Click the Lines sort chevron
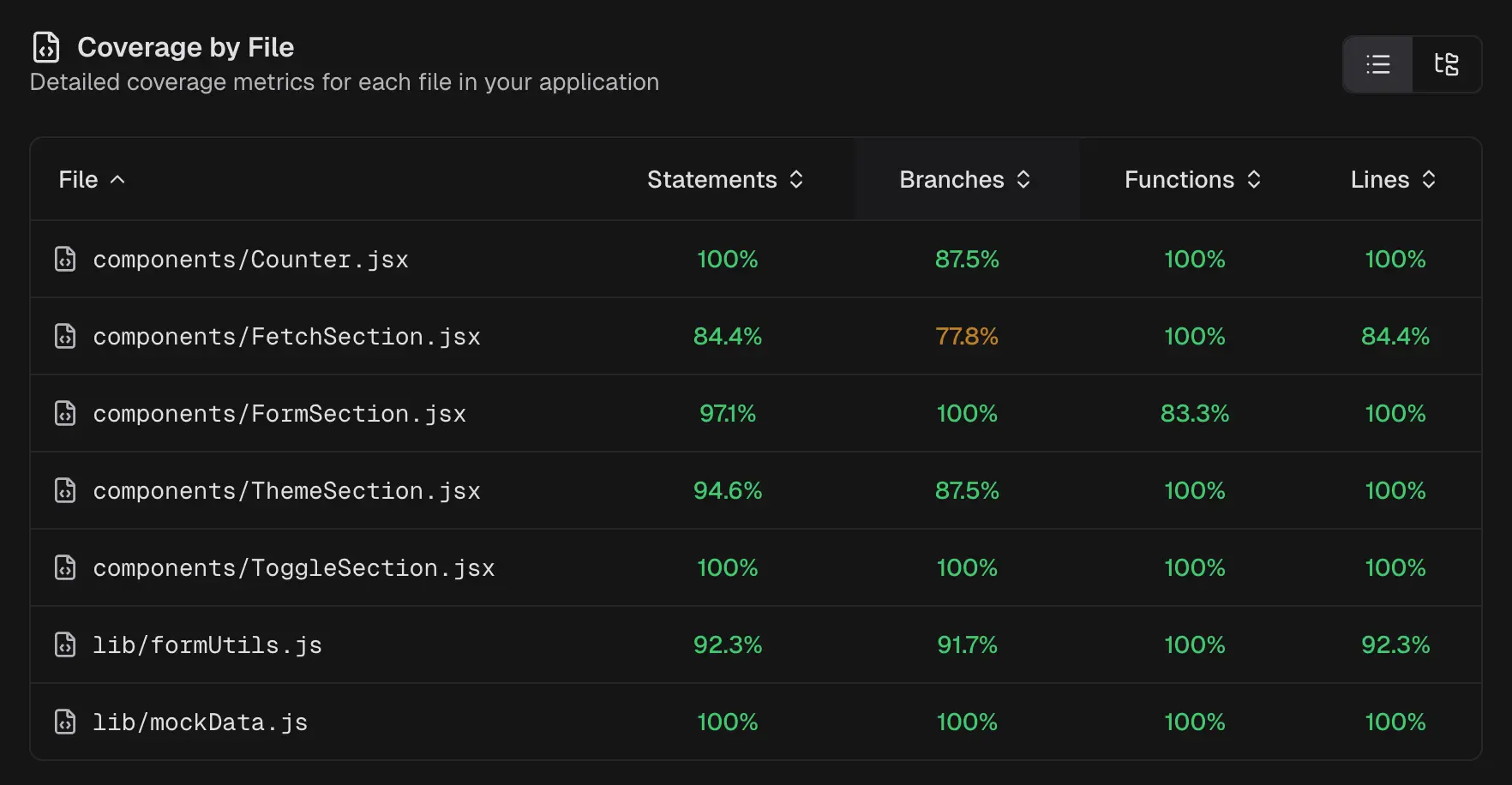 click(1428, 180)
